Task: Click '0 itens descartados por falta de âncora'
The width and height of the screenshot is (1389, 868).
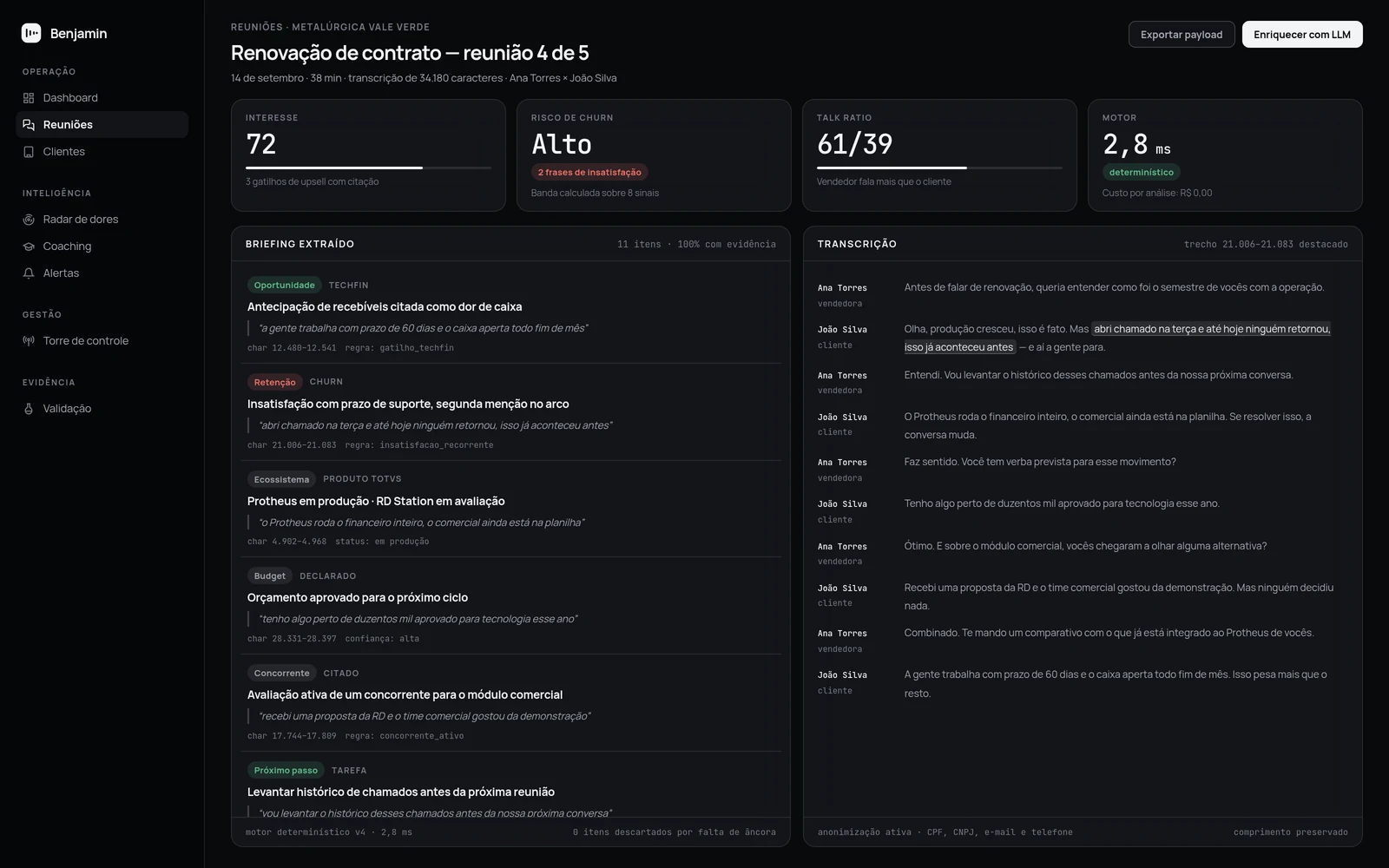Action: pyautogui.click(x=675, y=832)
